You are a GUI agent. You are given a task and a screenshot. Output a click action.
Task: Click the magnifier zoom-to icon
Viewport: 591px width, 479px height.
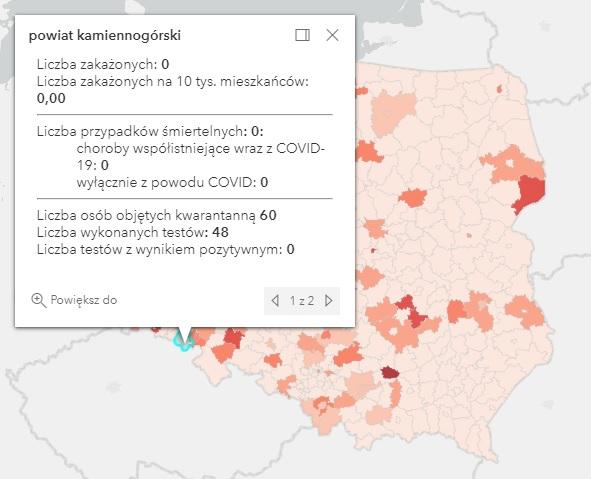coord(38,300)
